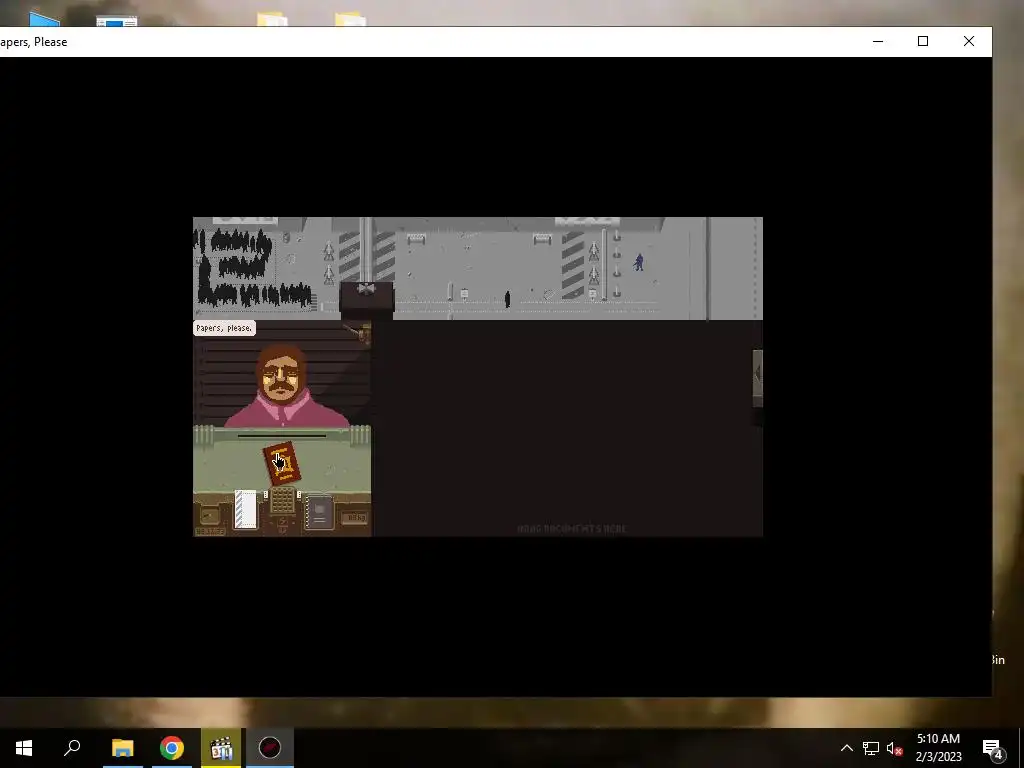Click the document slot on the counter
This screenshot has width=1024, height=768.
pyautogui.click(x=281, y=436)
